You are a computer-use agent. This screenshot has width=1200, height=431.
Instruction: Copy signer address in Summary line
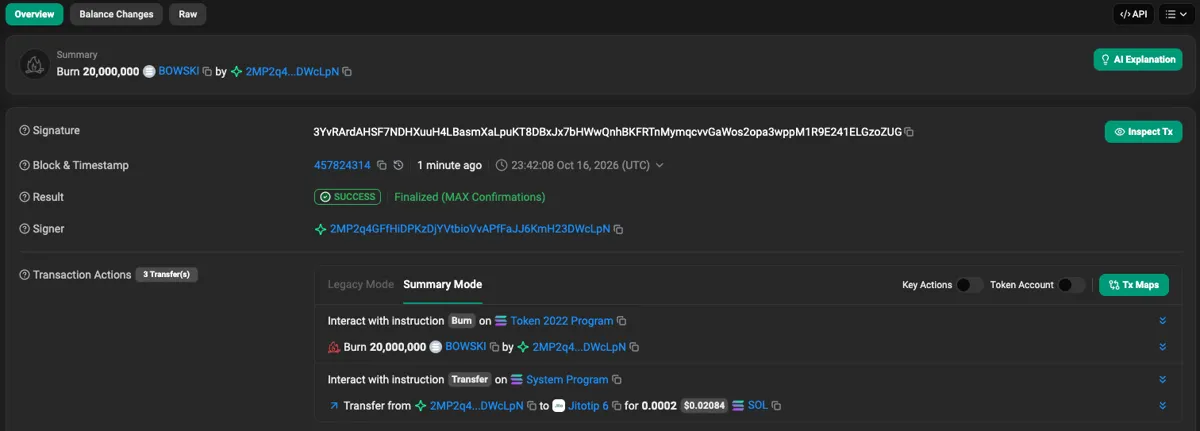point(347,72)
